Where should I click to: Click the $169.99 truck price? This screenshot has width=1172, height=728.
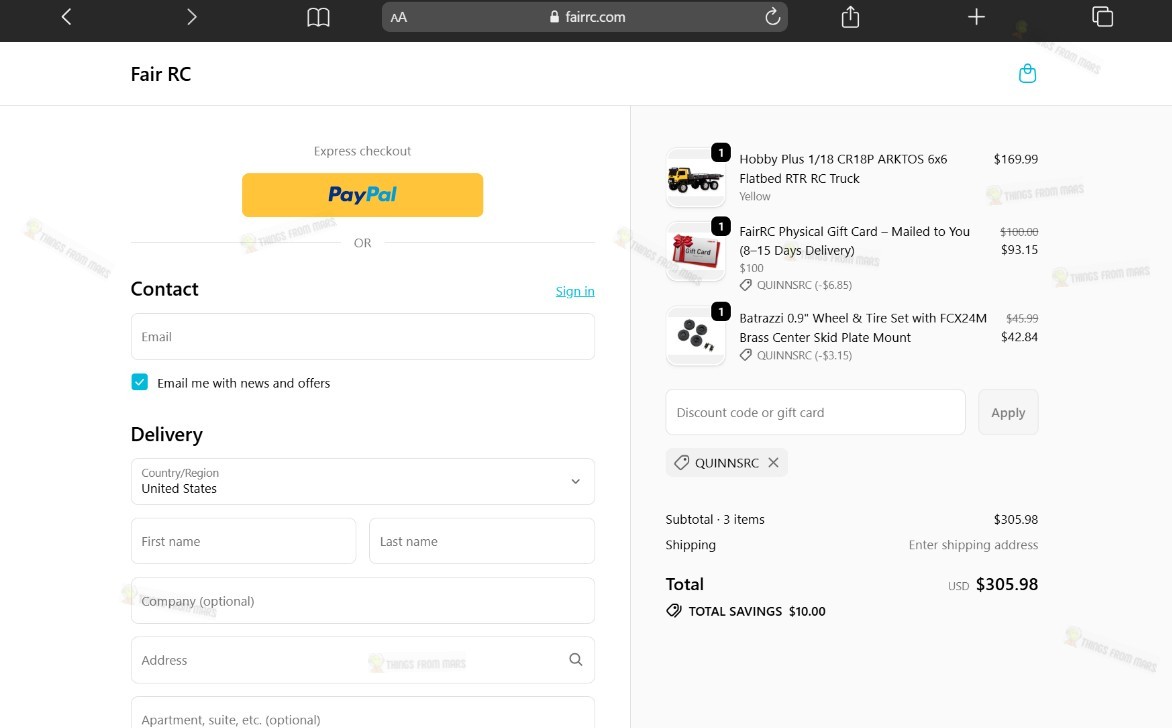tap(1016, 159)
